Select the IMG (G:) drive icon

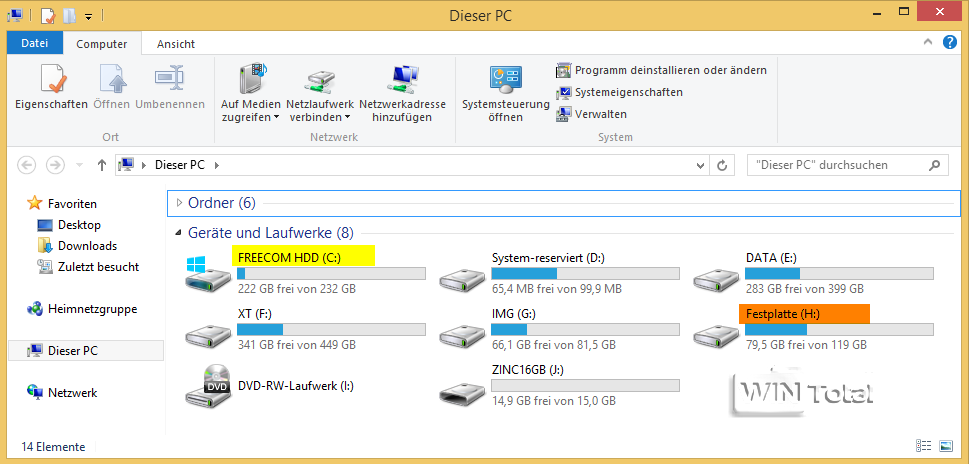[x=462, y=336]
